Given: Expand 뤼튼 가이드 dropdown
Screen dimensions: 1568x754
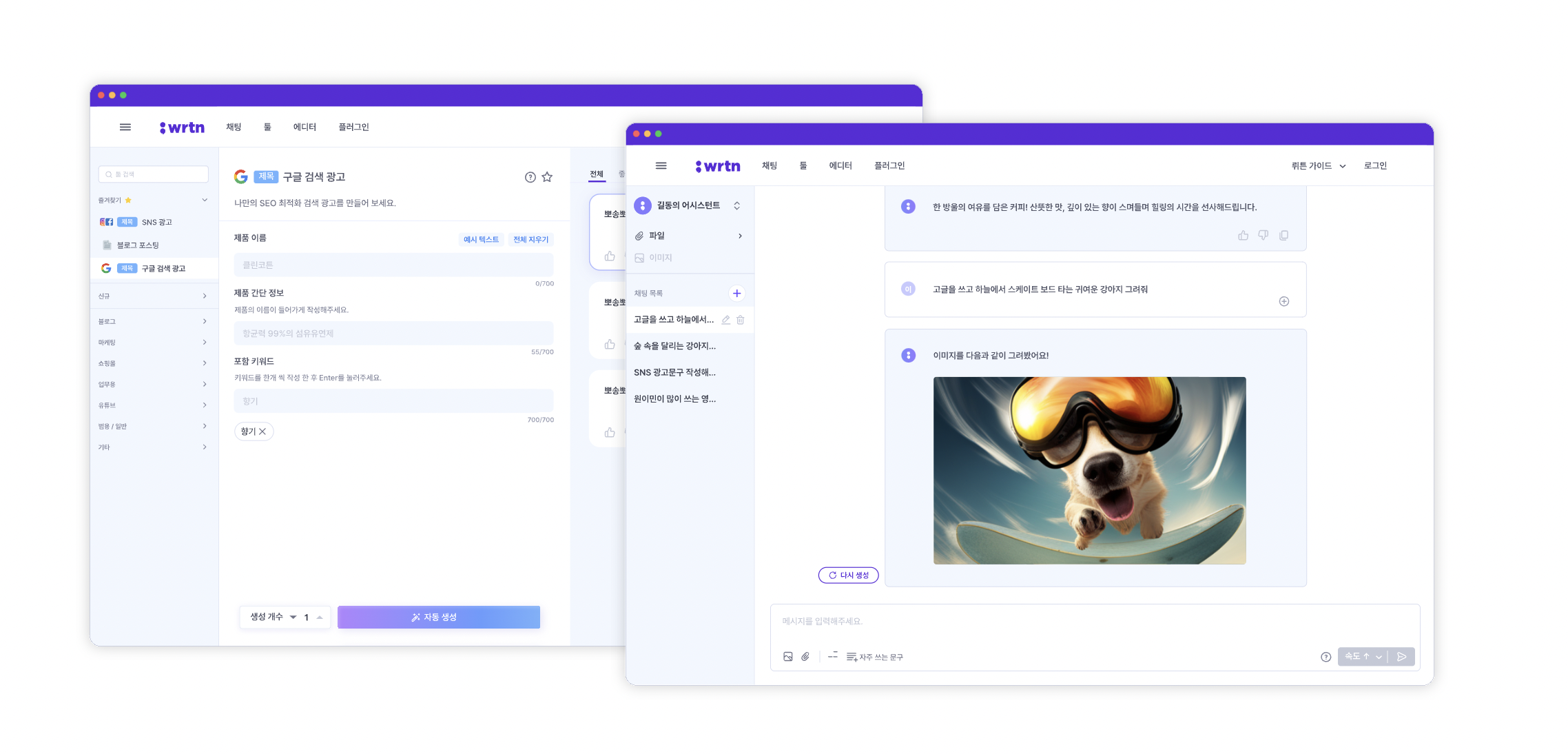Looking at the screenshot, I should coord(1318,166).
